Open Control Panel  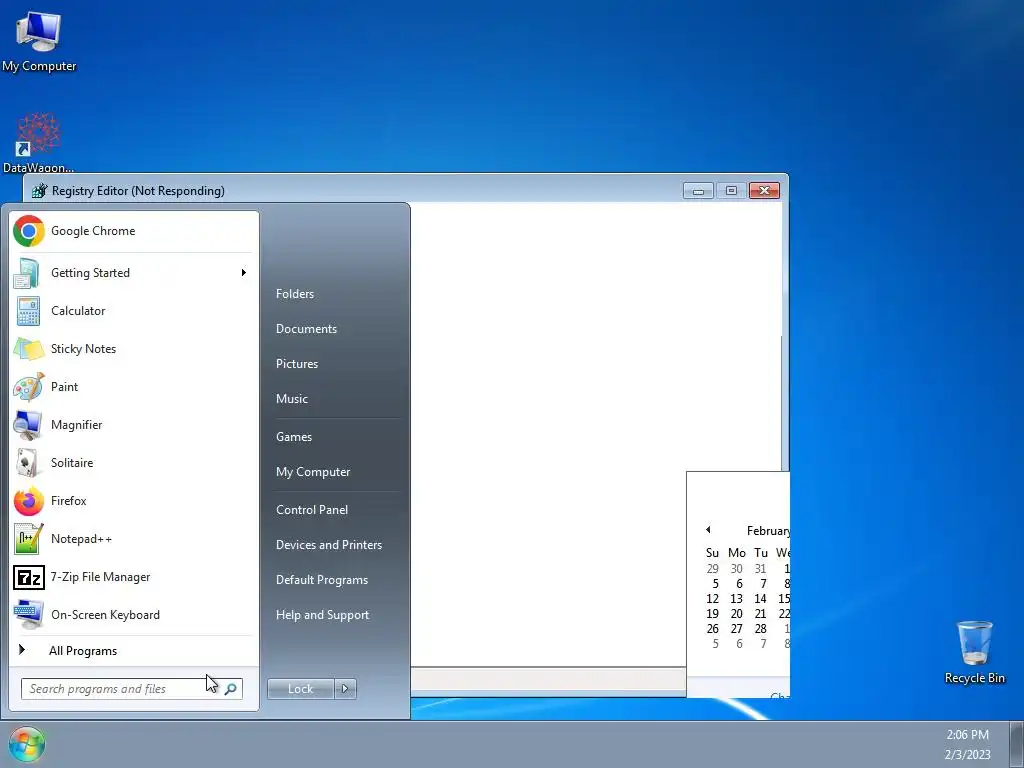click(312, 510)
